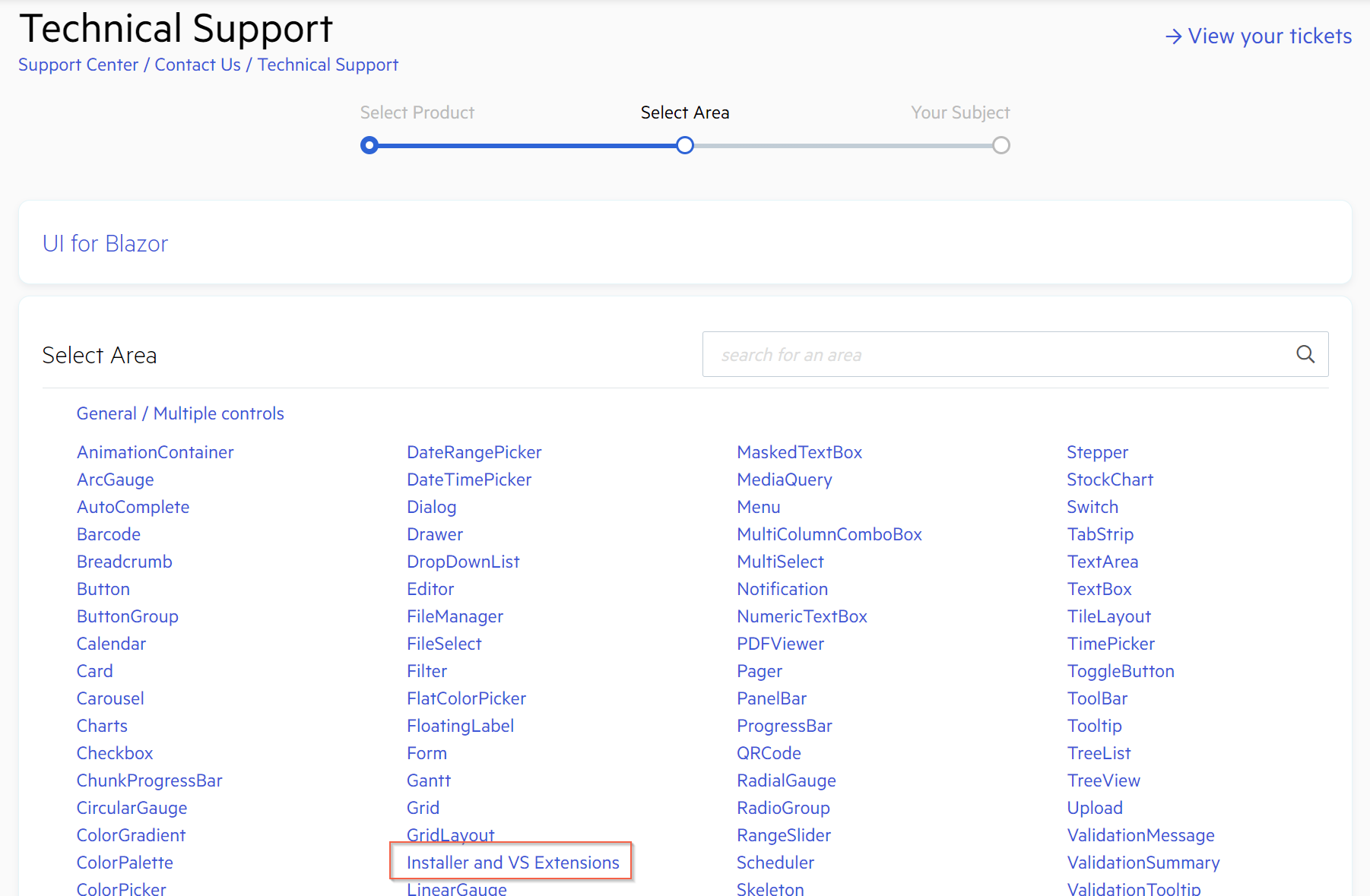
Task: Pick AnimationContainer from the area list
Action: (x=155, y=452)
